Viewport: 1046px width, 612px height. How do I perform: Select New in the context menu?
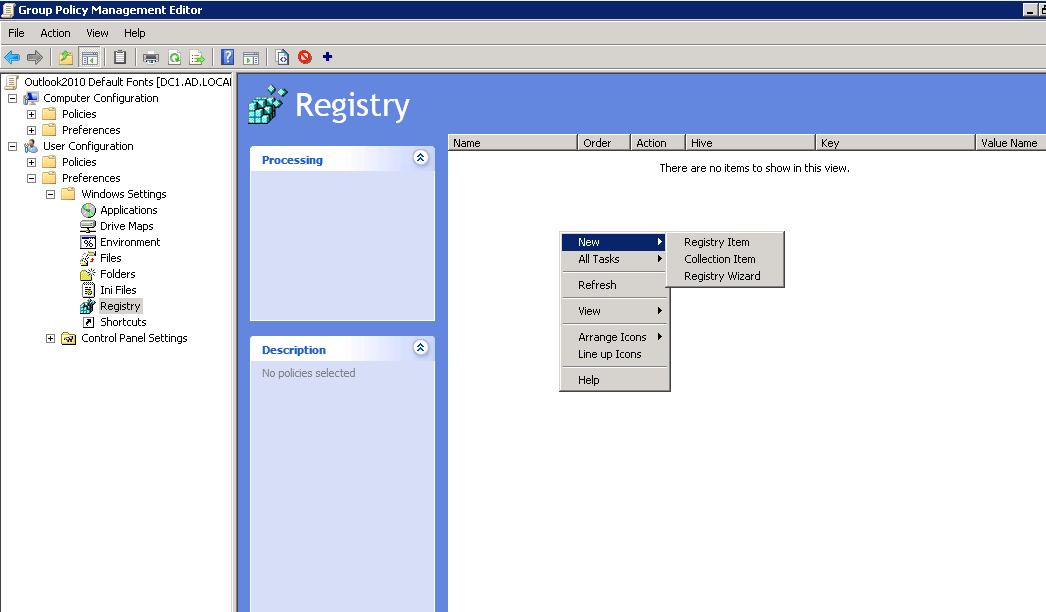point(614,242)
